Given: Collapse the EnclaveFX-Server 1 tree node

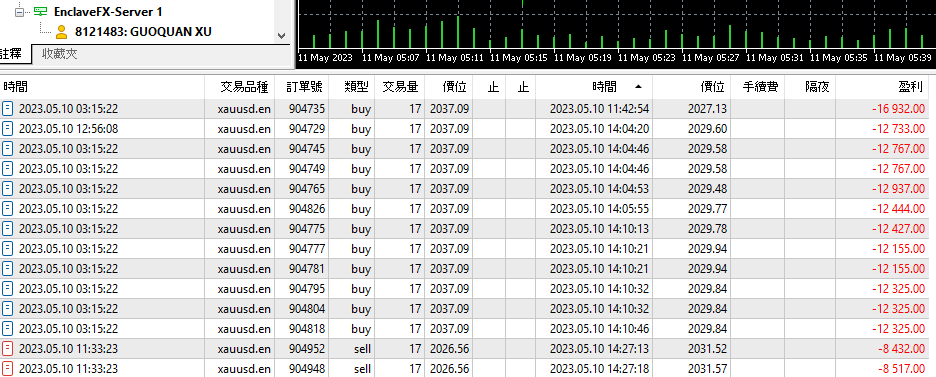Looking at the screenshot, I should tap(19, 11).
